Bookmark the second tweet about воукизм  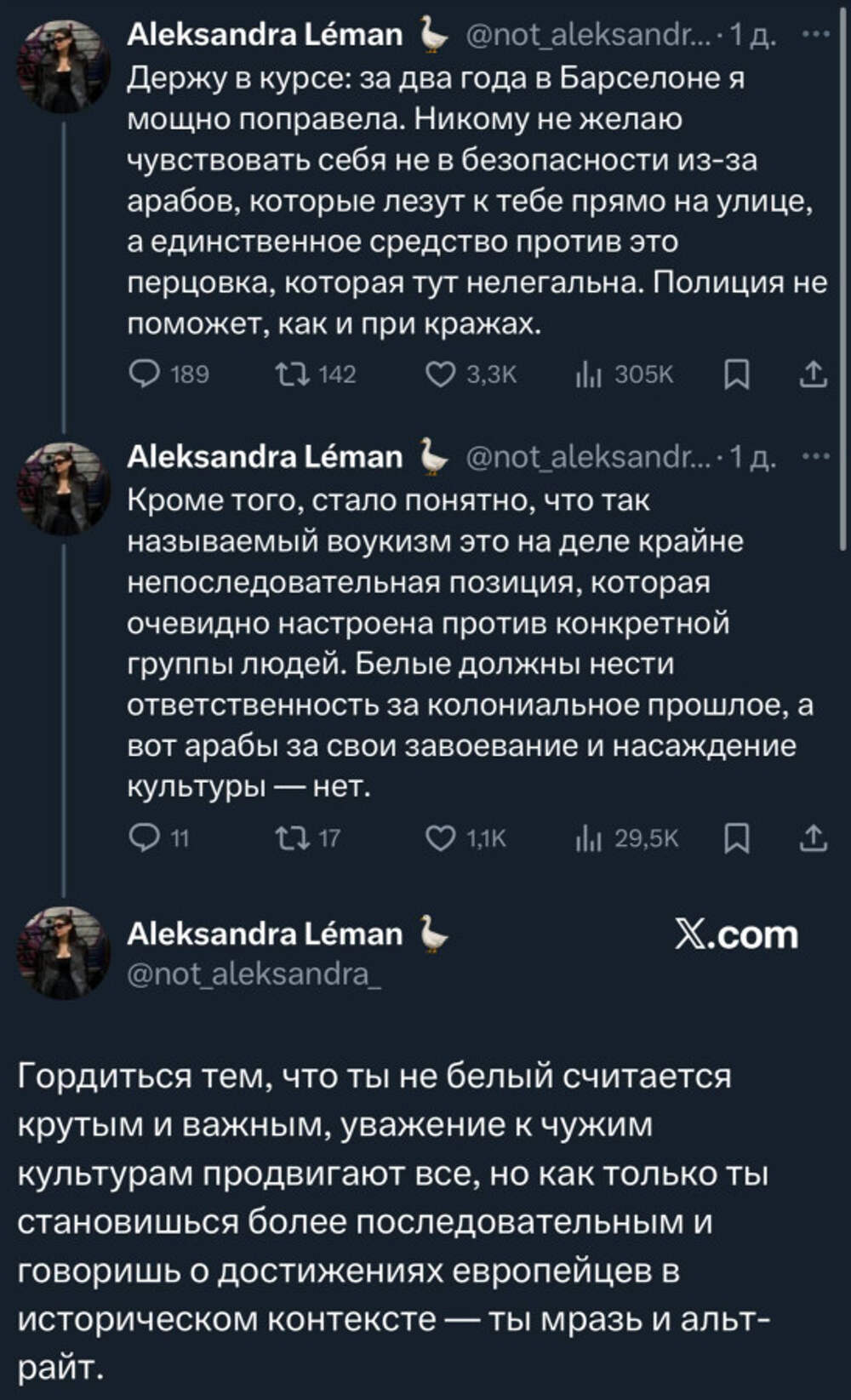736,838
